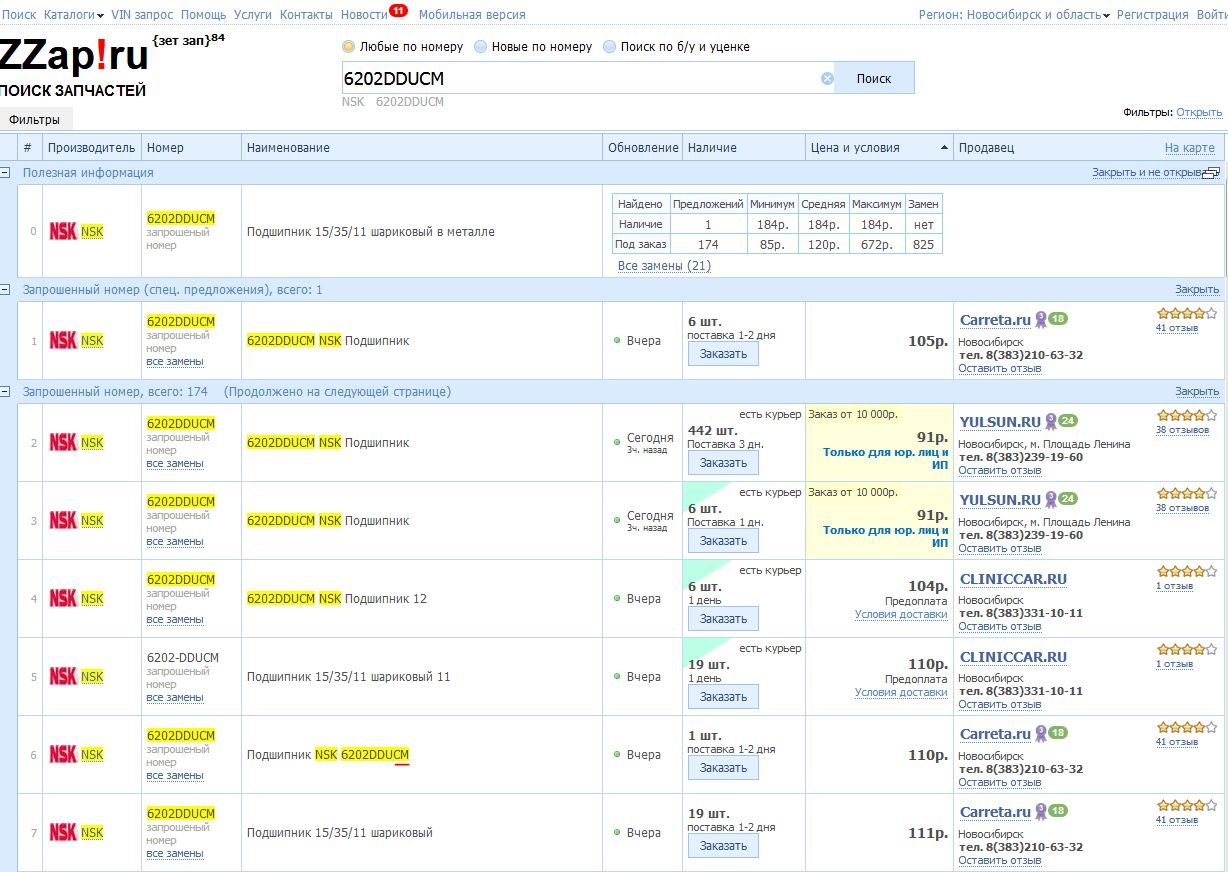Click the green update status dot in row 2

(617, 442)
